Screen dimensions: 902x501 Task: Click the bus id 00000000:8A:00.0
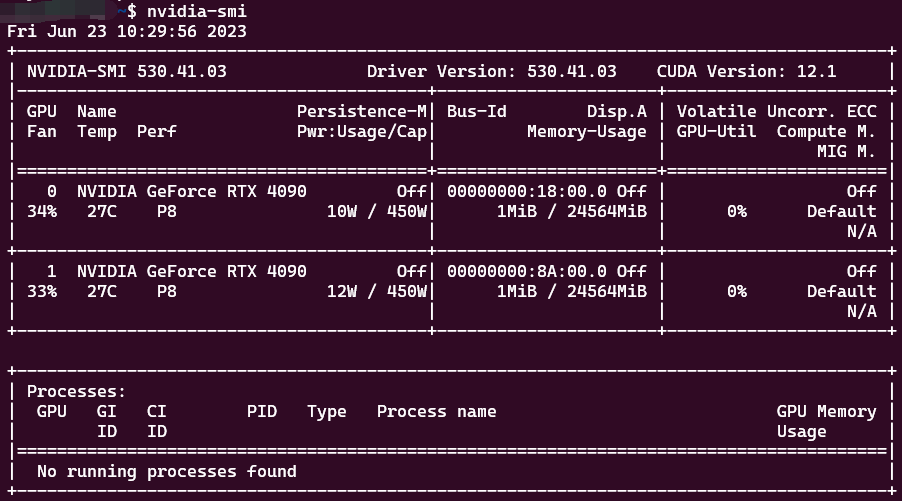pos(527,271)
